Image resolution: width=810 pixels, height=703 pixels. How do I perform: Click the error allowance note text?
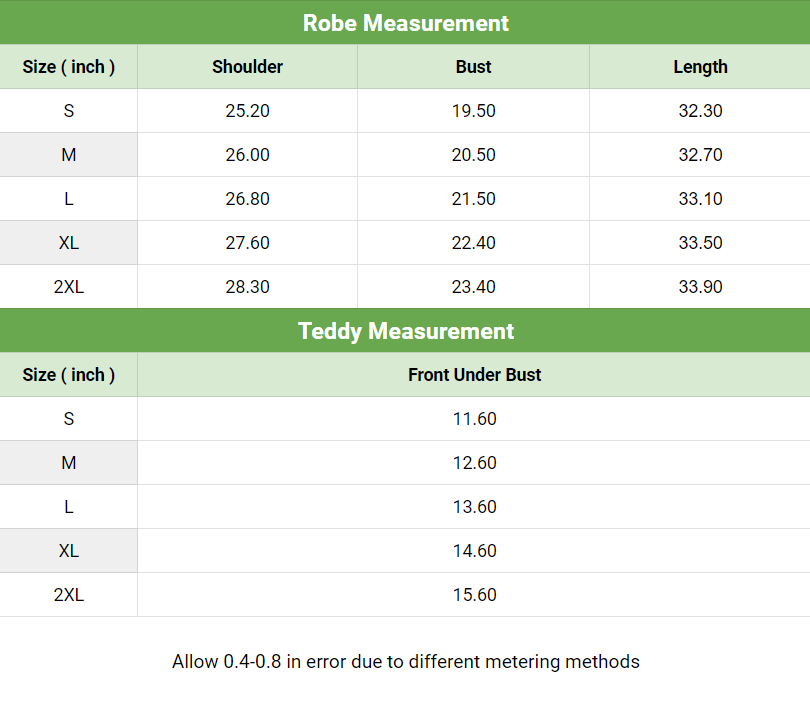405,661
